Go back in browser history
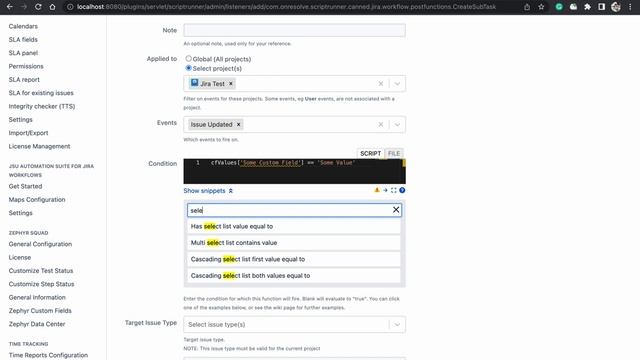Screen dimensions: 640x360 (9, 7)
